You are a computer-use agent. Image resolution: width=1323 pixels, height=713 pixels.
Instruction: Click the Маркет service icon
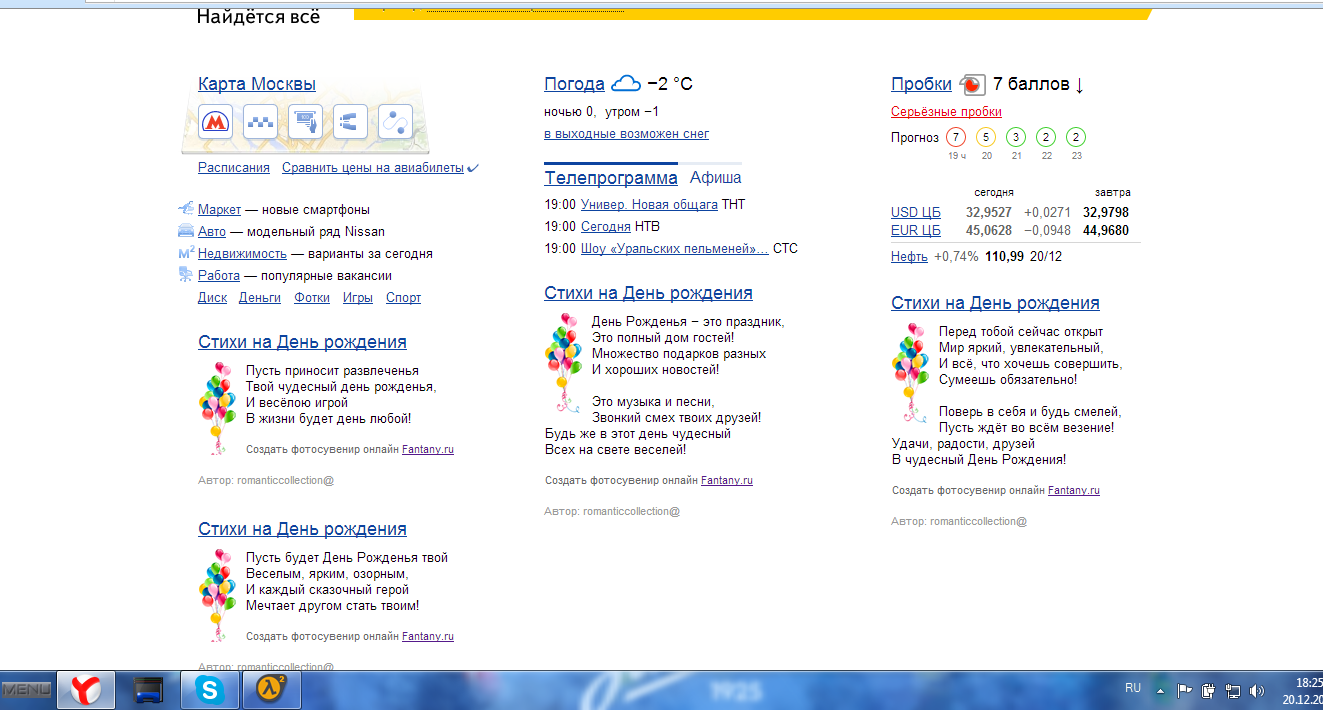186,209
